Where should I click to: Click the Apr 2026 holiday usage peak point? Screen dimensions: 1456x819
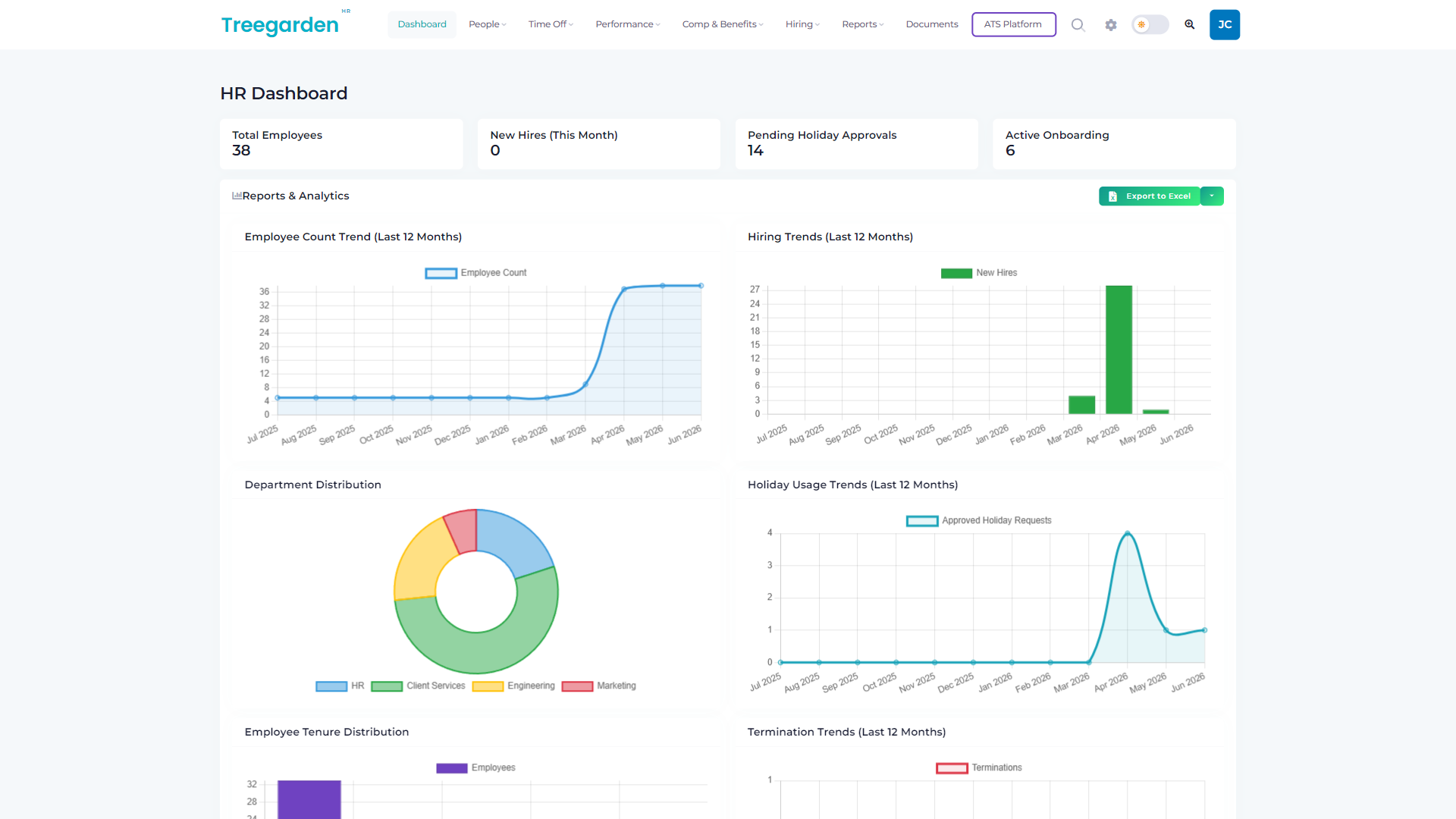tap(1128, 533)
